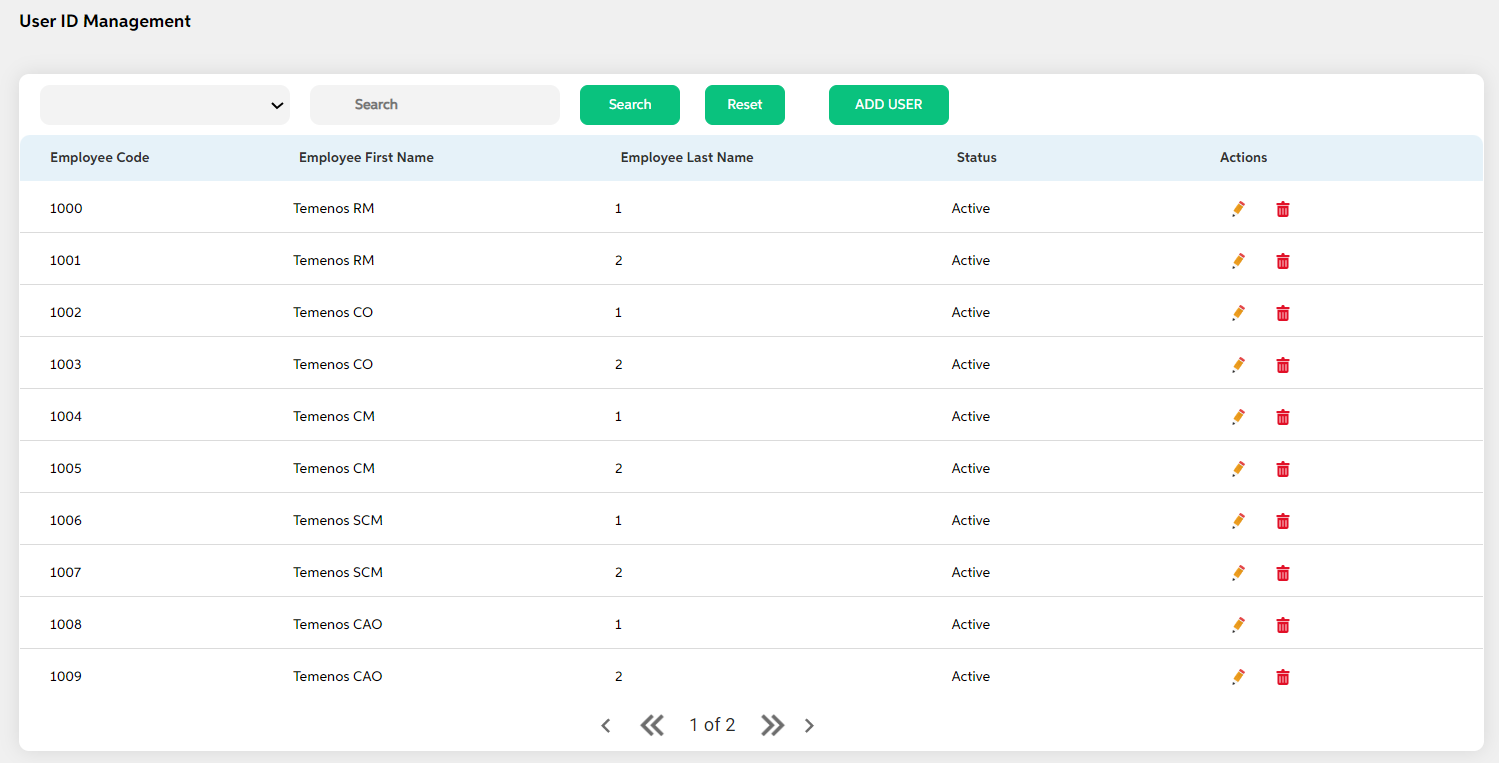Click the 1 of 2 page indicator
The image size is (1499, 763).
(712, 725)
